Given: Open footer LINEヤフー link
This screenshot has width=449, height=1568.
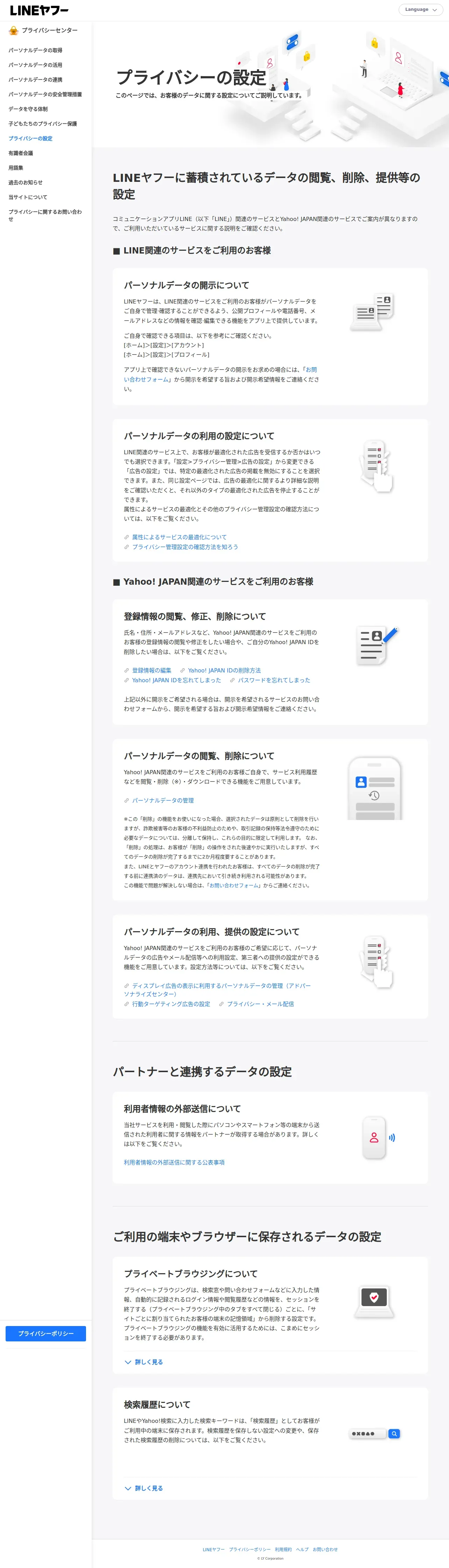Looking at the screenshot, I should tap(214, 1549).
